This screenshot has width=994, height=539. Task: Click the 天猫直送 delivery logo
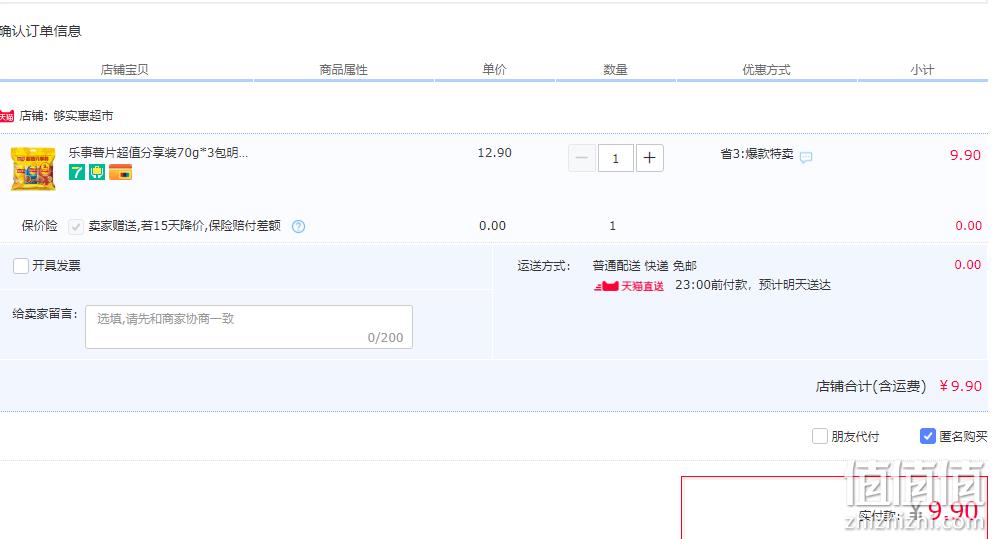629,286
